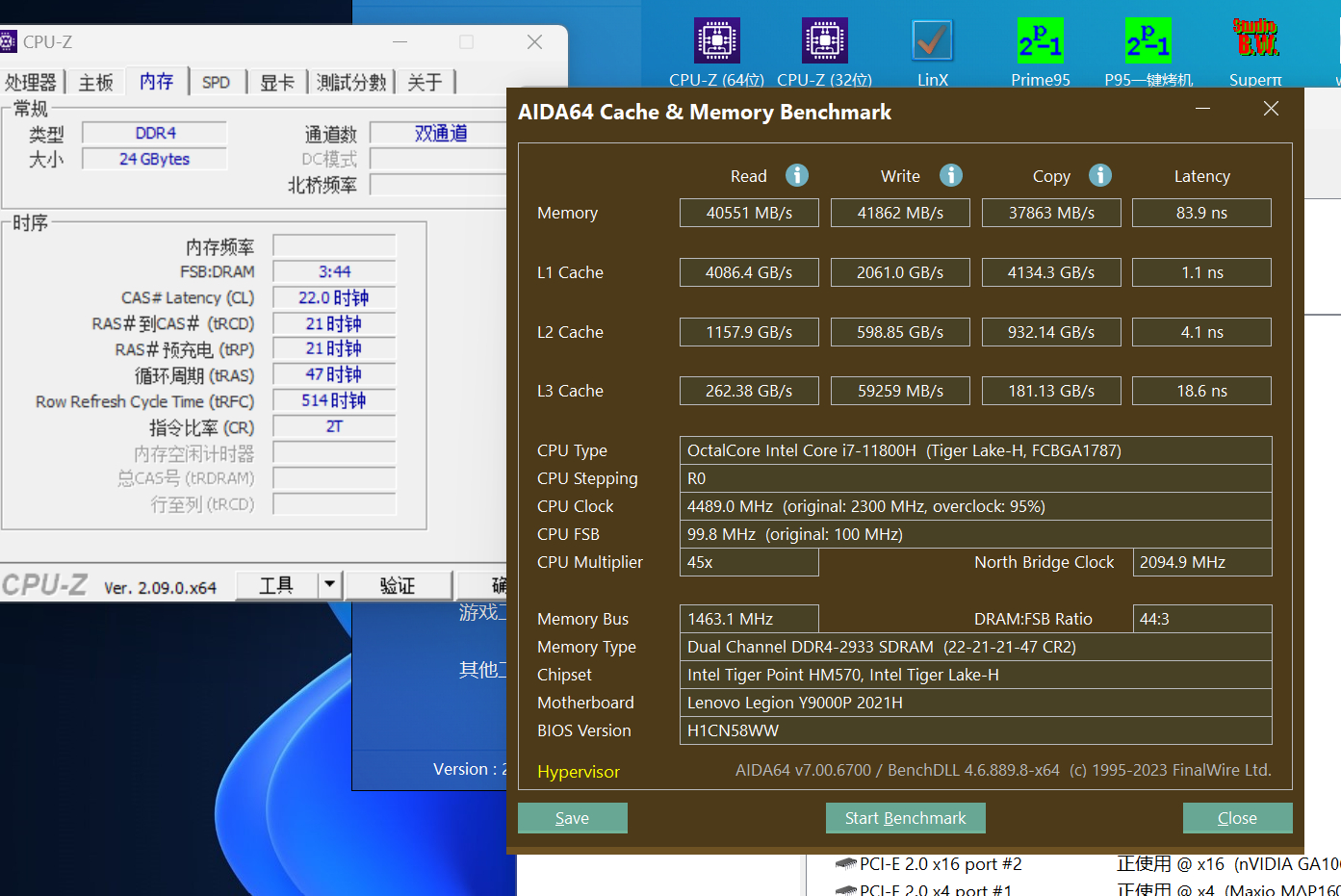
Task: Click the 验证 button in CPU-Z
Action: click(398, 585)
